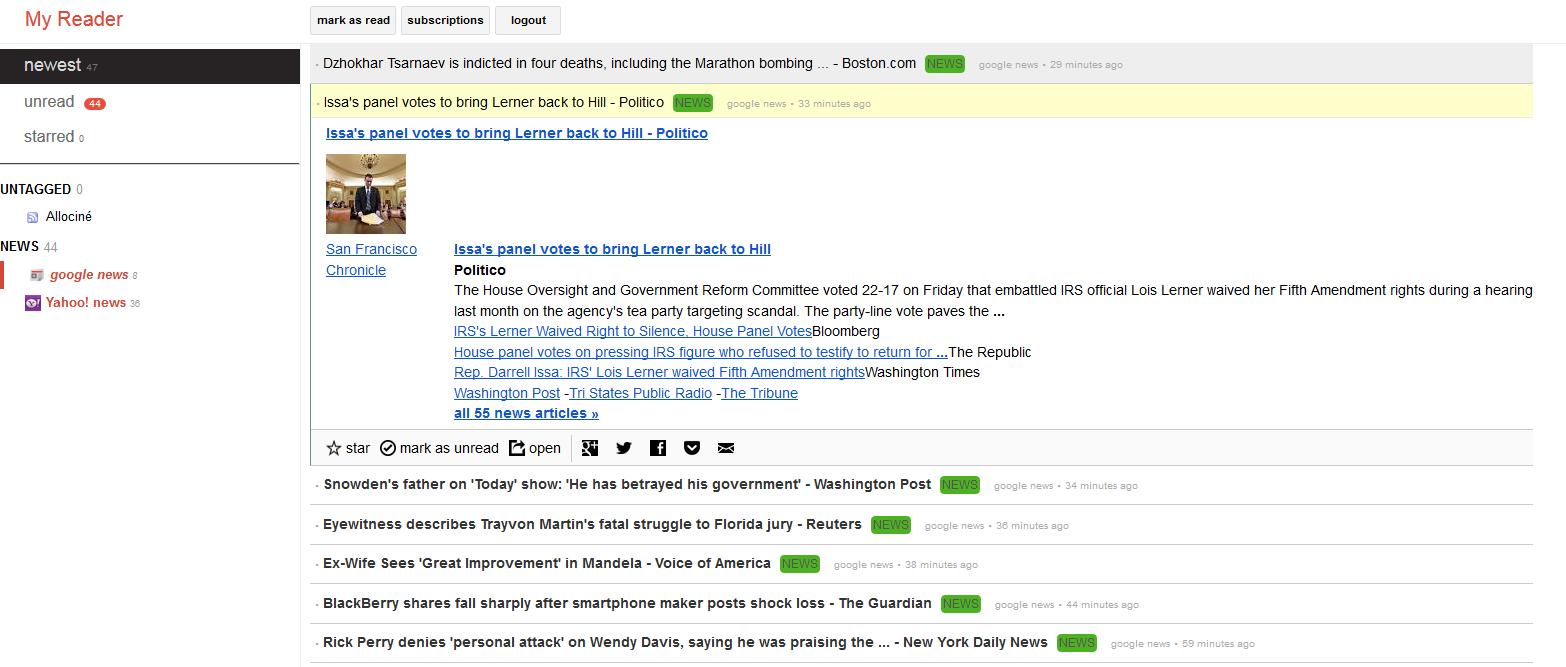Click the NEWS tag on Mandela row
Screen dimensions: 1566x667
(x=800, y=564)
